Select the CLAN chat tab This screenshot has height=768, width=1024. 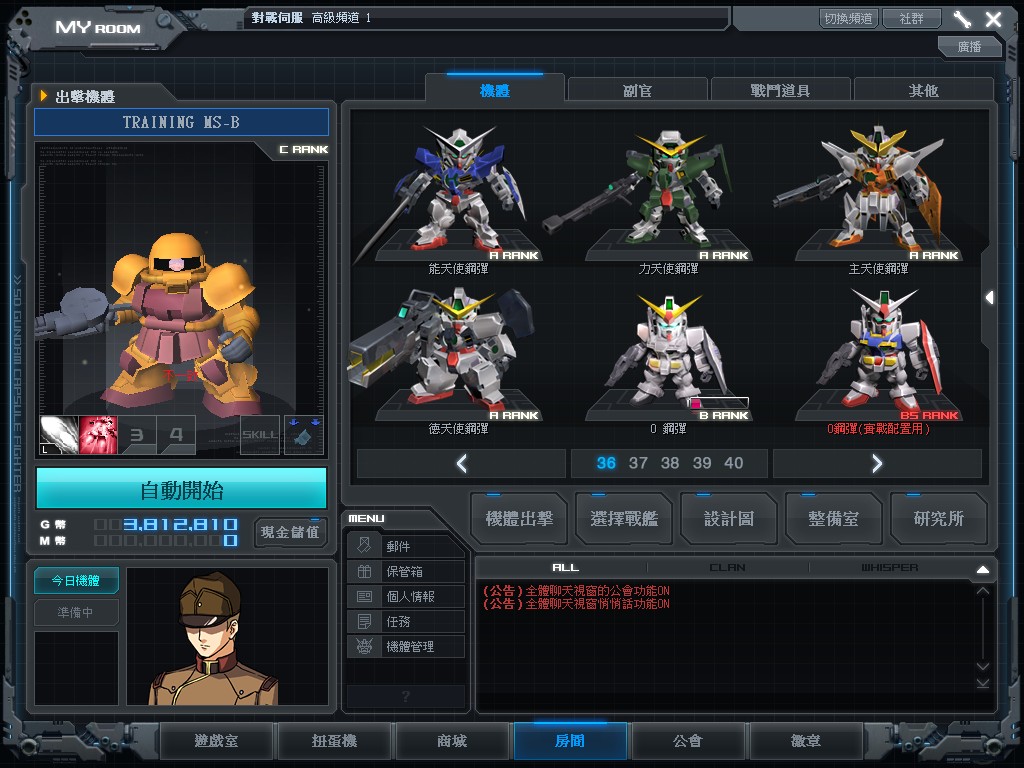coord(728,568)
